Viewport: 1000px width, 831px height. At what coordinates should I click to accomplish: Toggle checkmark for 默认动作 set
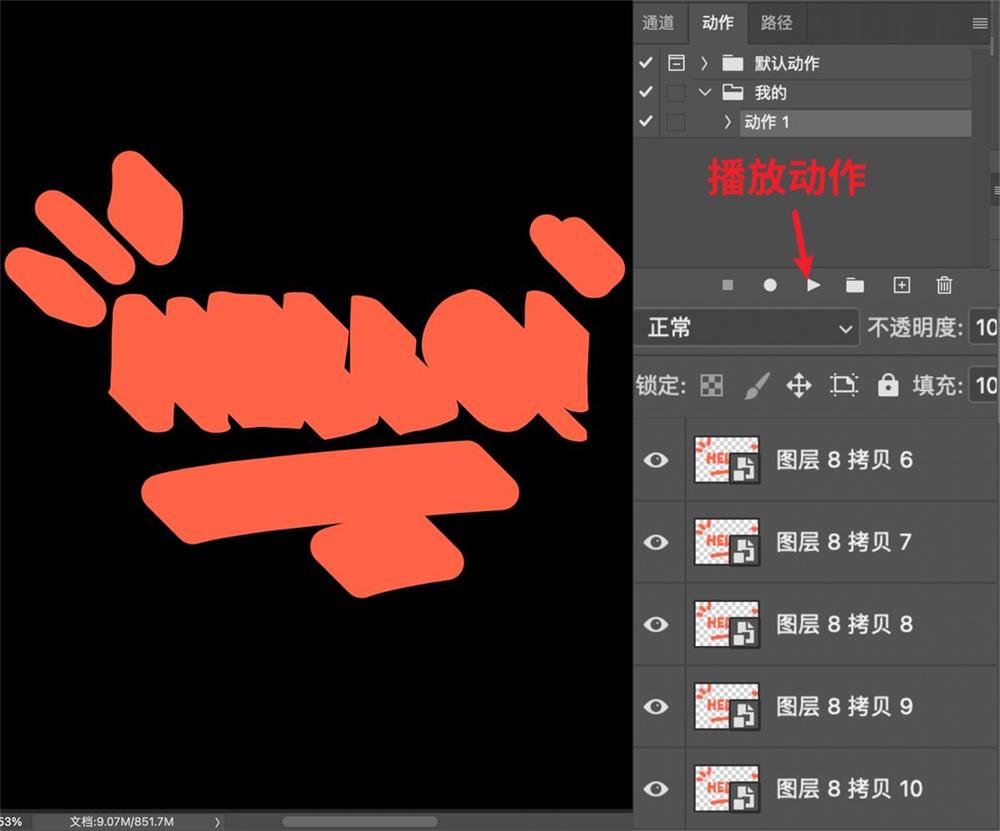point(645,63)
